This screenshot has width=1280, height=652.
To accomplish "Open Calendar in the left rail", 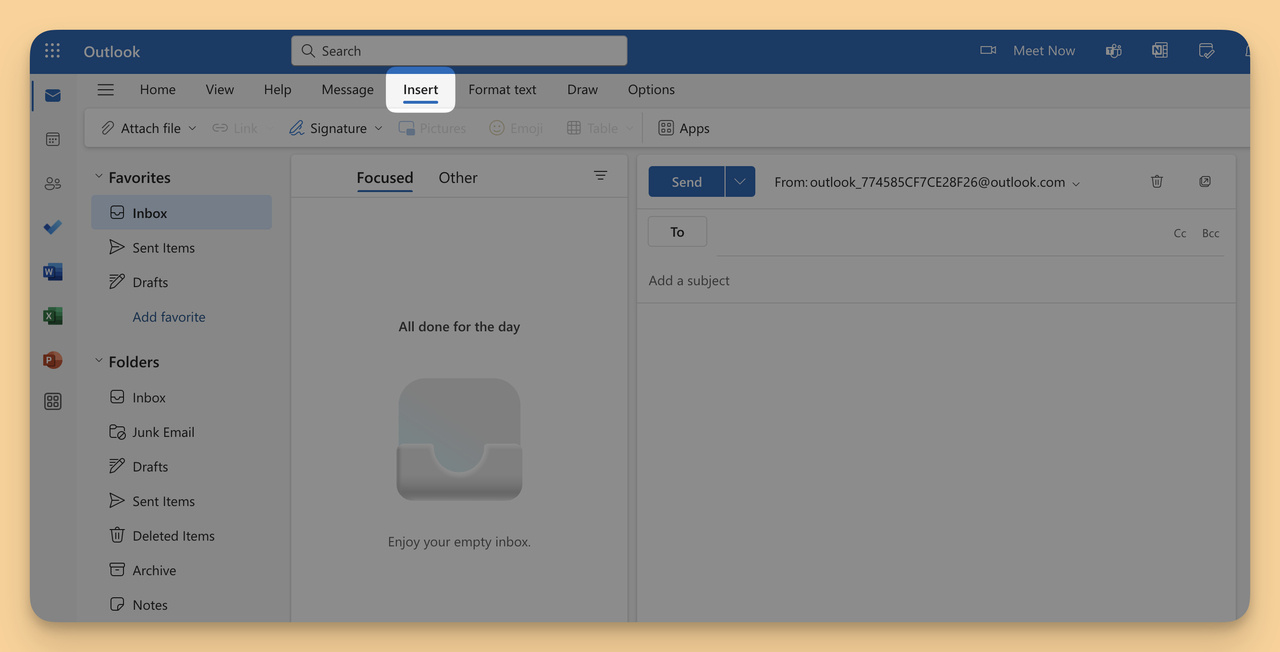I will [53, 139].
